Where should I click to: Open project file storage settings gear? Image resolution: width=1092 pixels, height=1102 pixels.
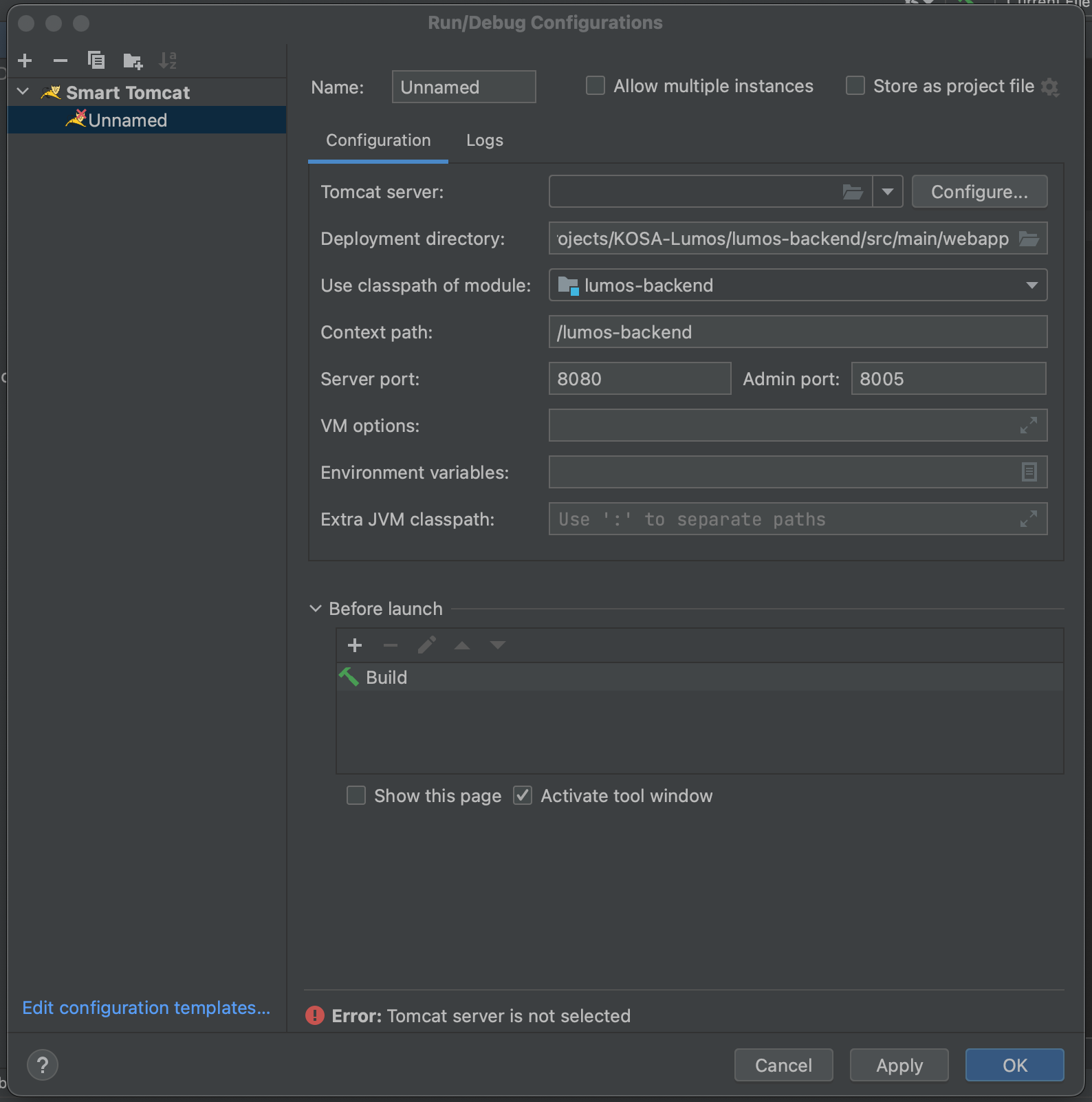click(1049, 87)
